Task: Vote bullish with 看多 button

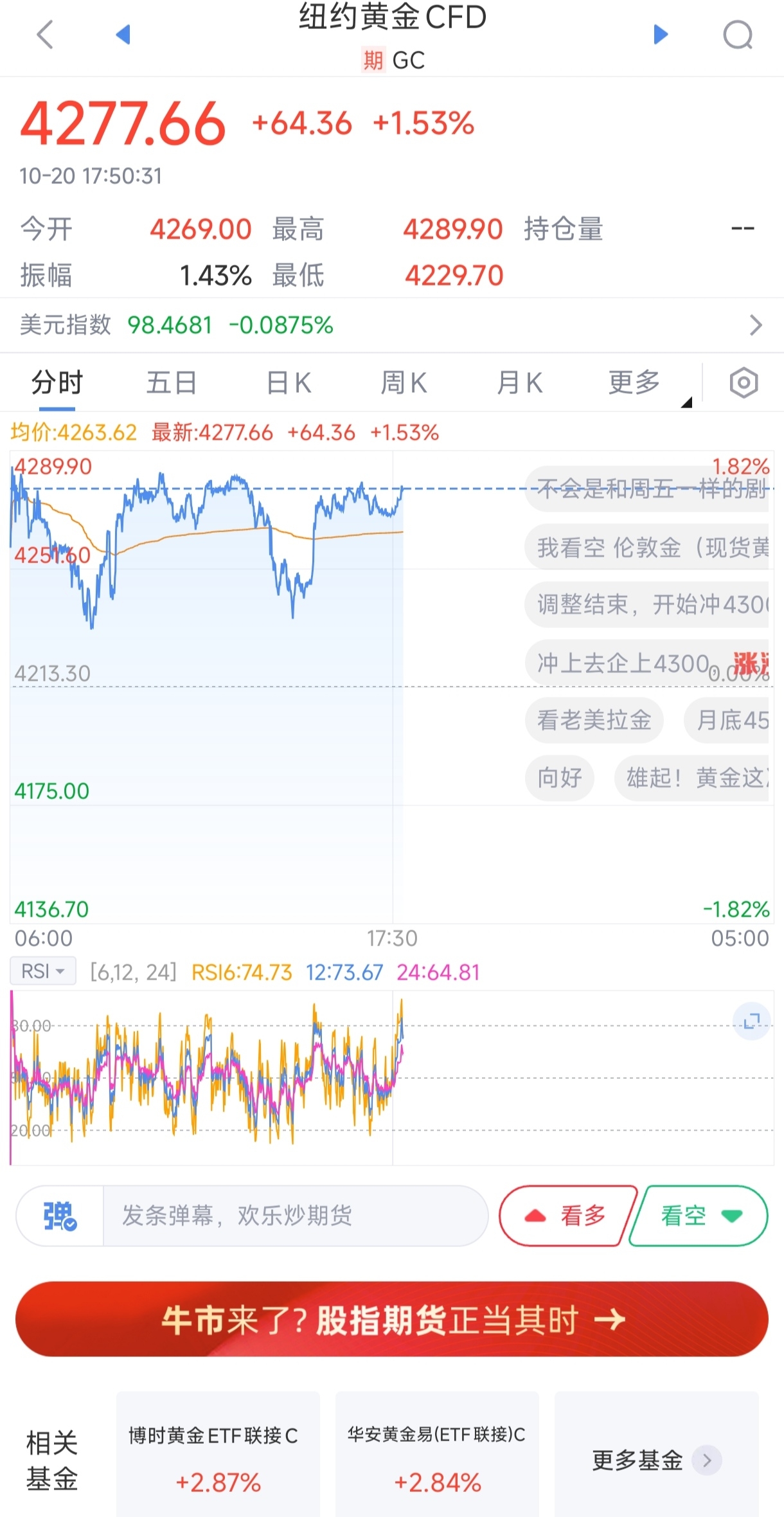Action: (x=567, y=1216)
